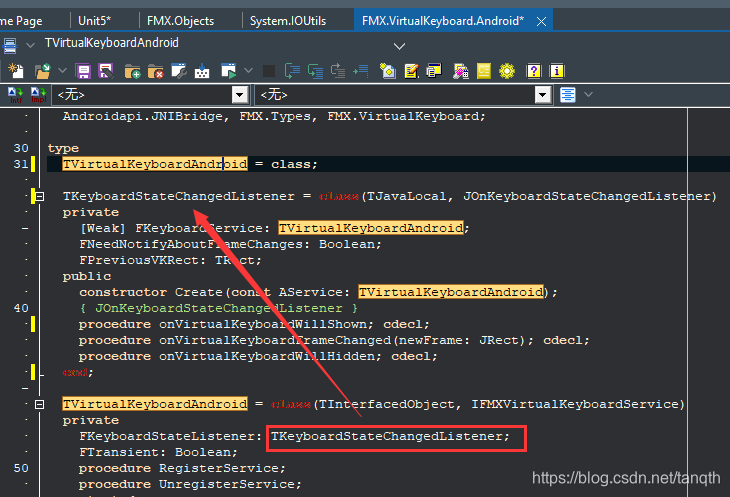Open the small chevron left of TVirtualKeyboardAndroid label
Image resolution: width=730 pixels, height=497 pixels.
[x=30, y=45]
